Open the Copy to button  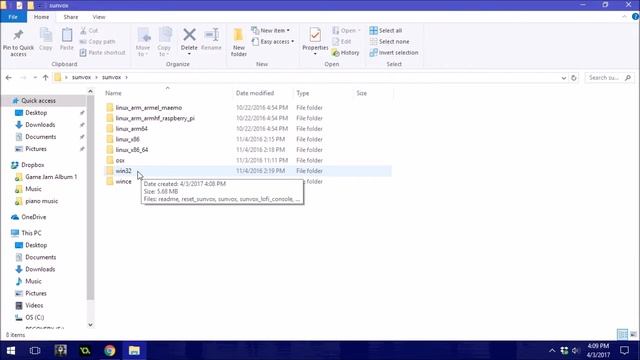[164, 42]
